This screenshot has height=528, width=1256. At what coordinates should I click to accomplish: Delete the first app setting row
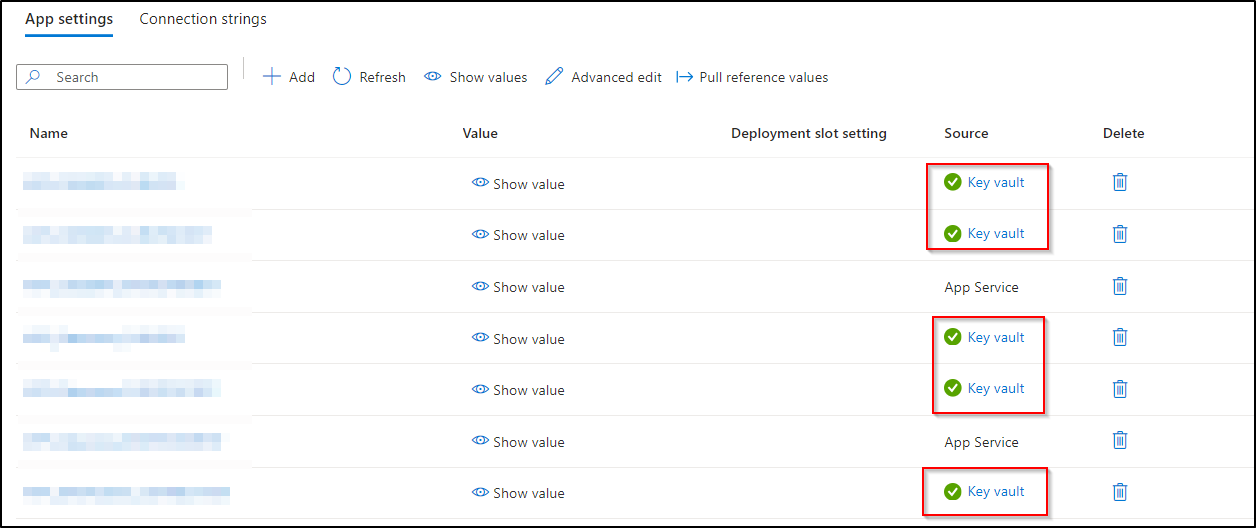click(x=1120, y=182)
